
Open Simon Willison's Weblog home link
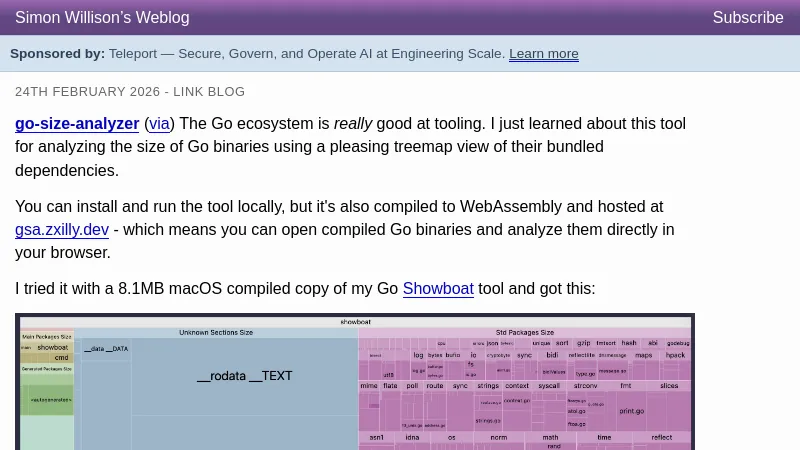[102, 17]
